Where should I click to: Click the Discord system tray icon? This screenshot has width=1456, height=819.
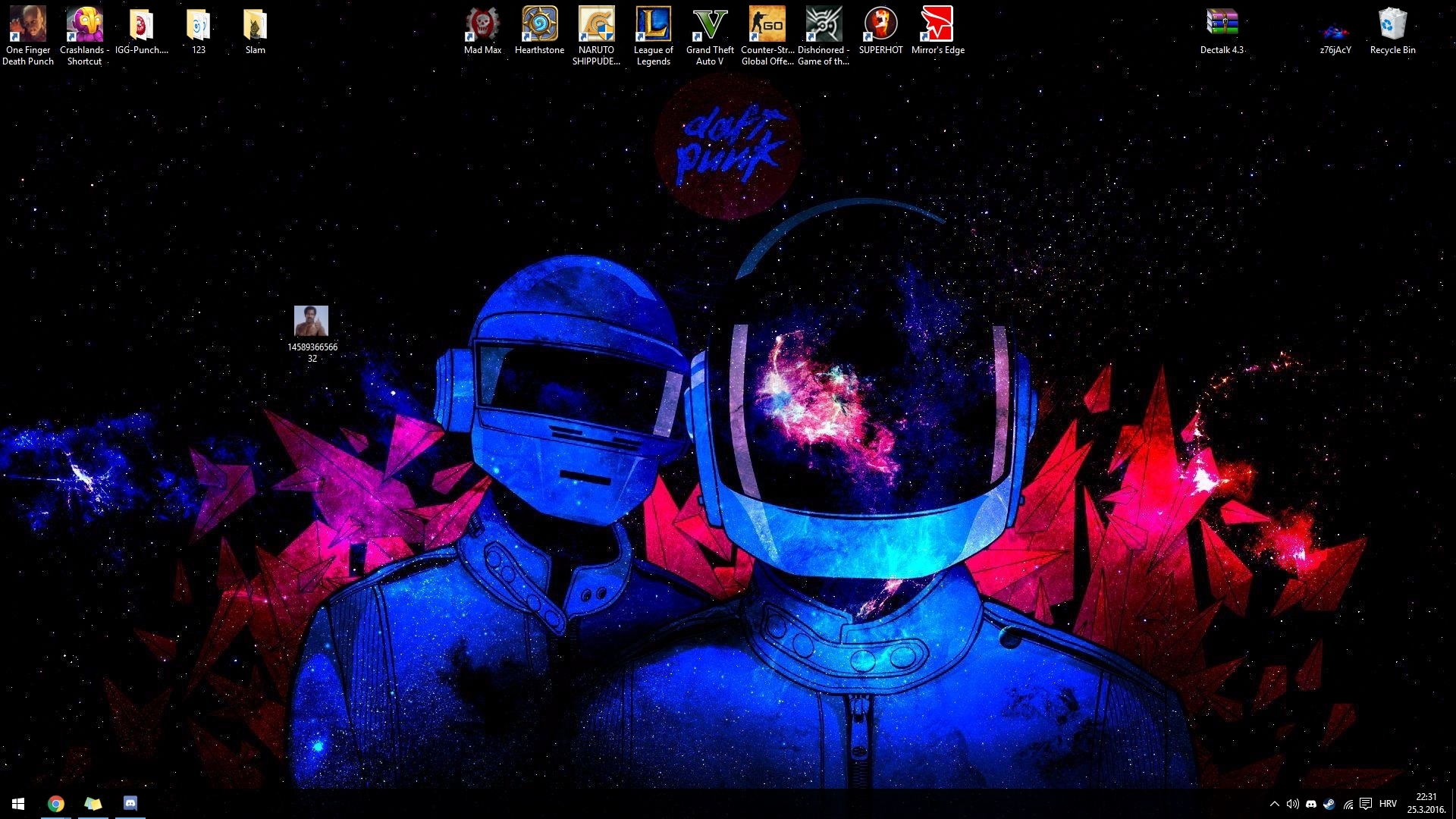[x=1311, y=804]
